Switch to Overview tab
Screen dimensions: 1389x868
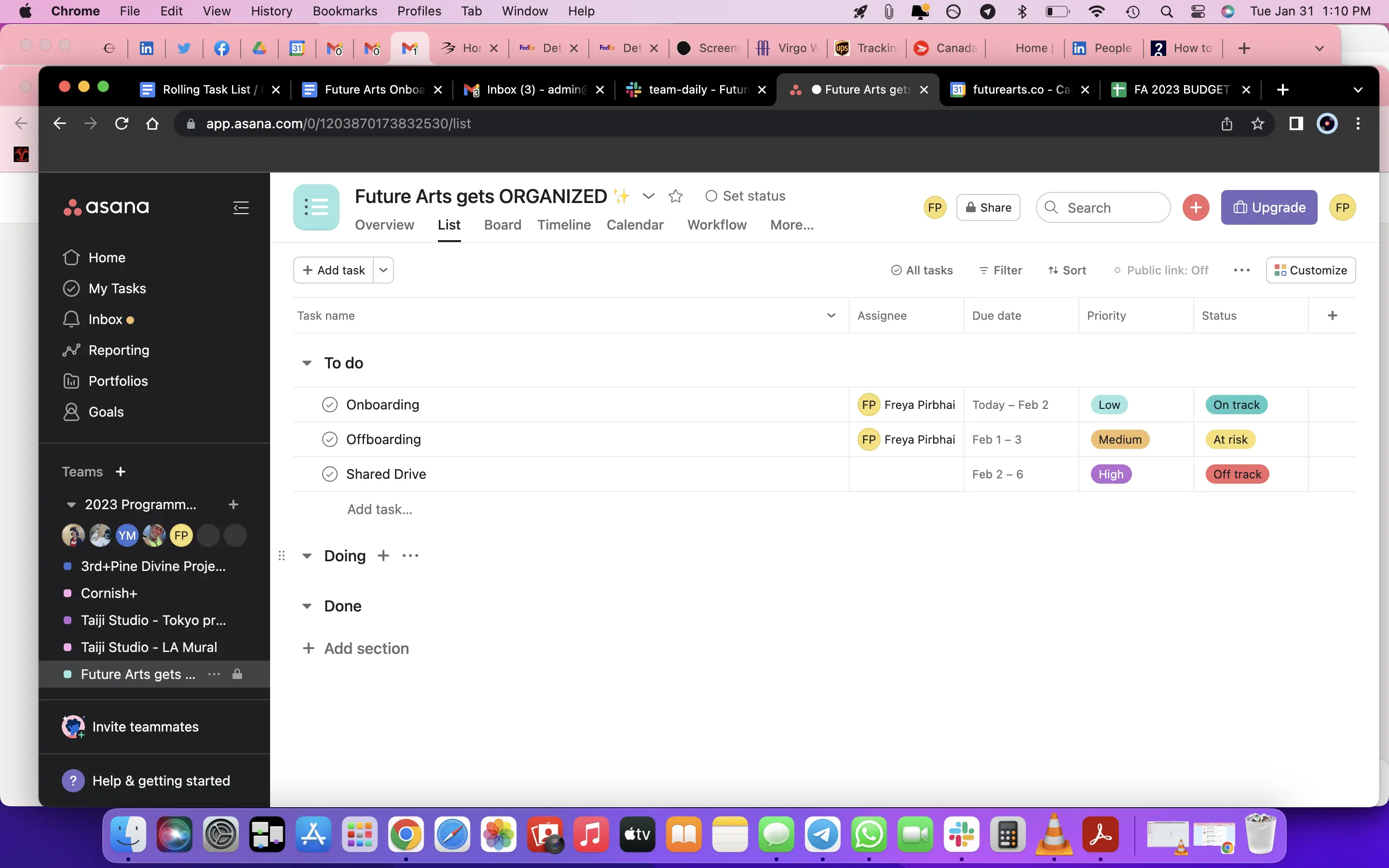coord(384,225)
